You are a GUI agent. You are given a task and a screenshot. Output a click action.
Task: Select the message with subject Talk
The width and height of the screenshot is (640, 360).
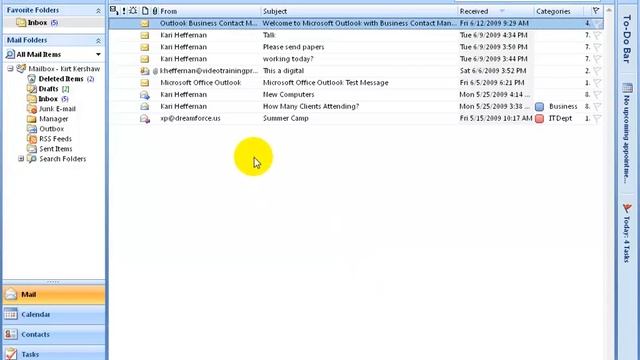click(x=356, y=35)
